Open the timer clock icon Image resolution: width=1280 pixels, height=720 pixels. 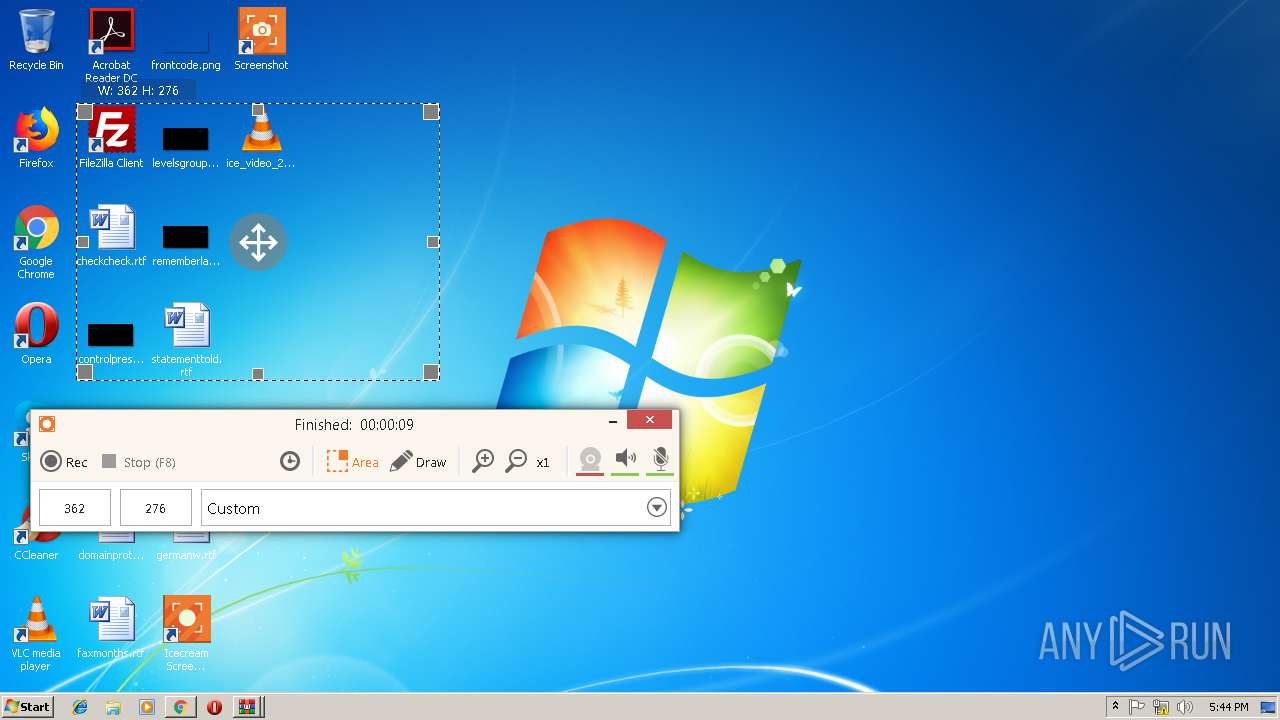[290, 461]
